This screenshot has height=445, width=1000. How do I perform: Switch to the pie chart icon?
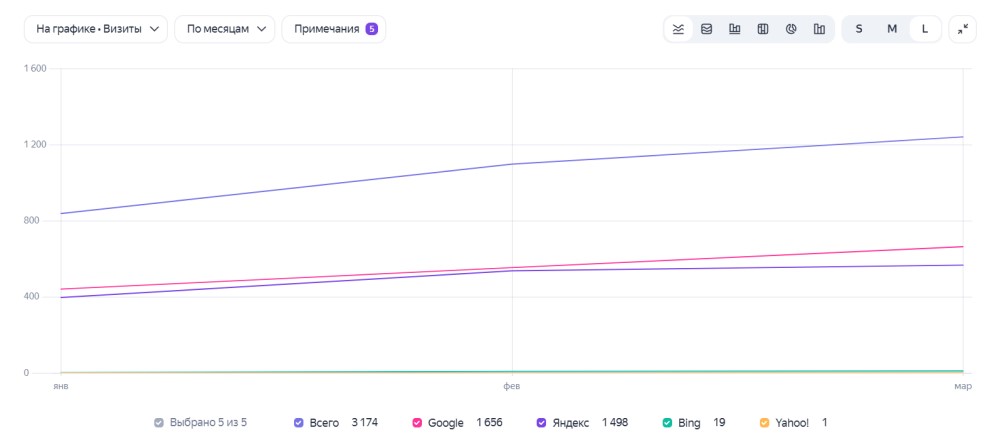[791, 29]
